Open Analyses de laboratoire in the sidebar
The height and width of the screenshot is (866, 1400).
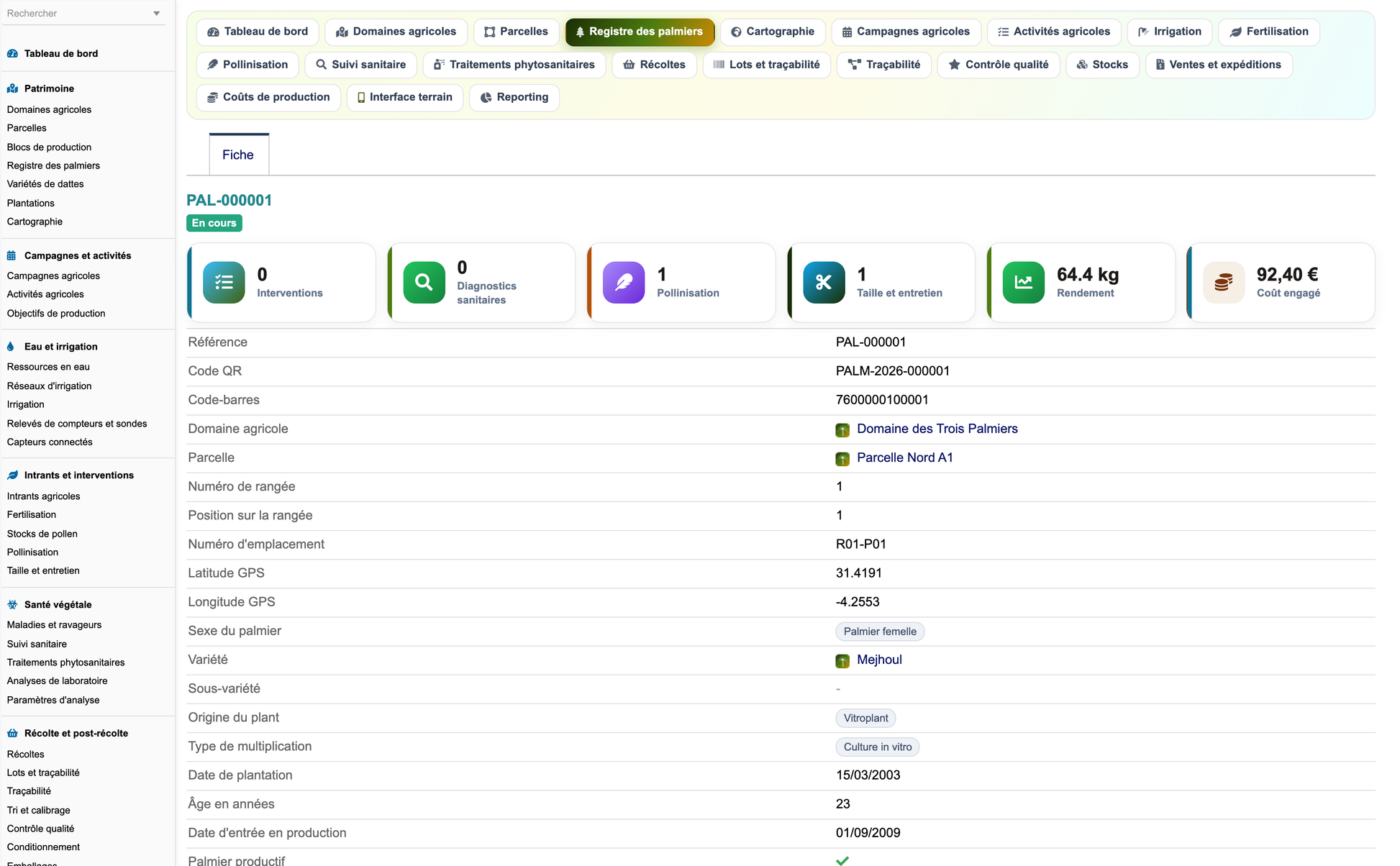(x=57, y=681)
